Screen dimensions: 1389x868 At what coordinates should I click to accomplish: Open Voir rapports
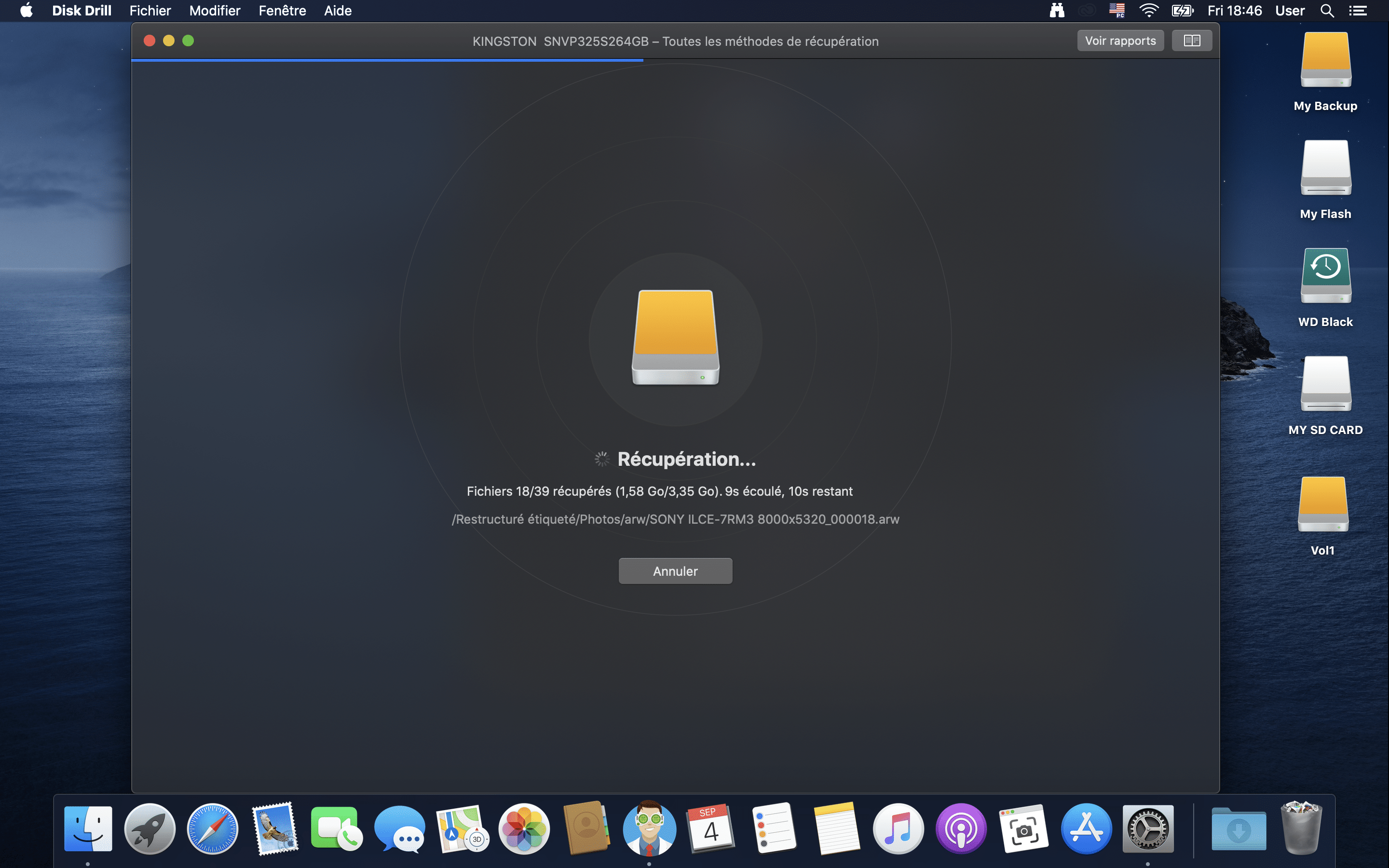pyautogui.click(x=1120, y=41)
